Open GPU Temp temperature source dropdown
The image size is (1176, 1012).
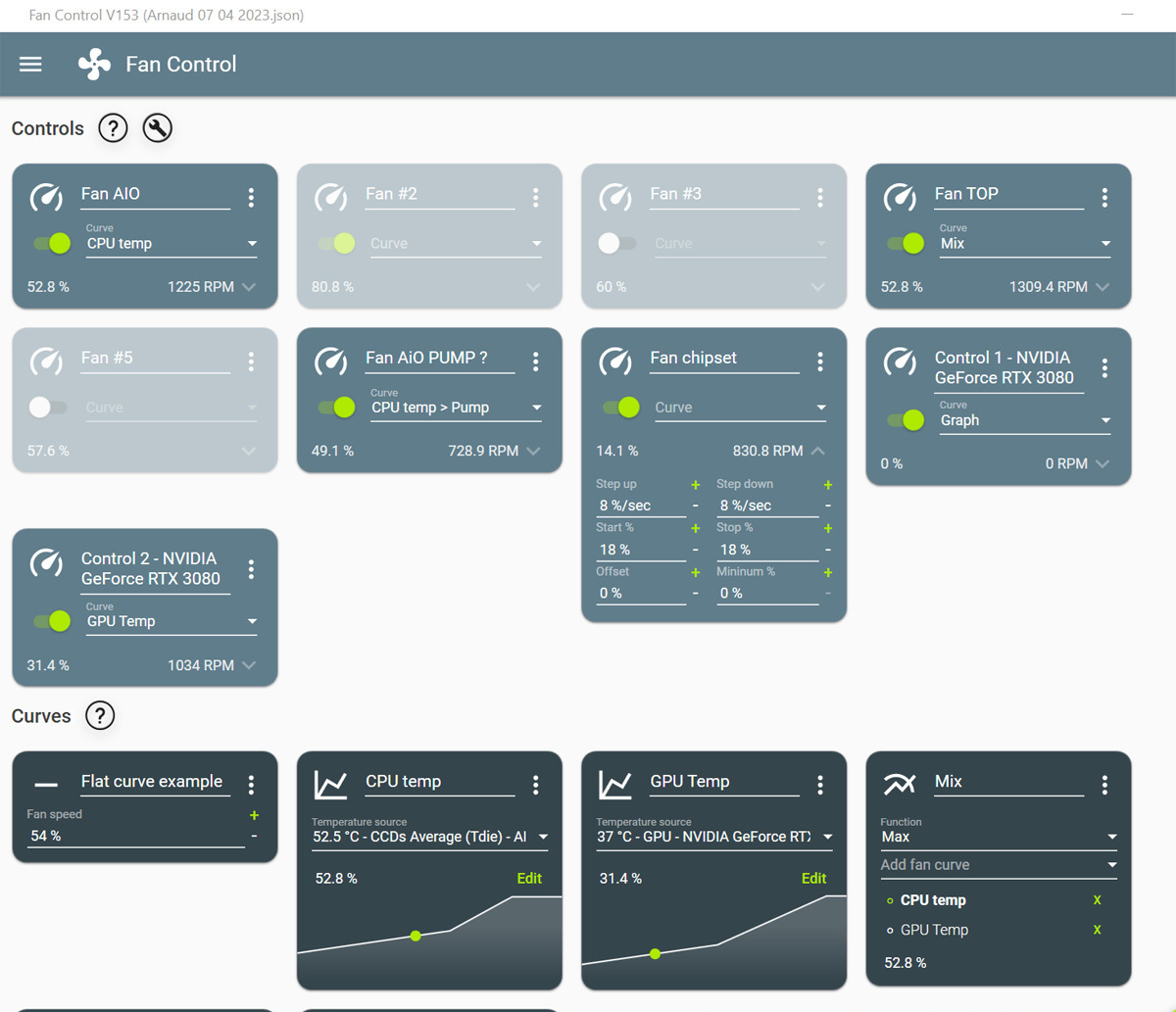(713, 837)
